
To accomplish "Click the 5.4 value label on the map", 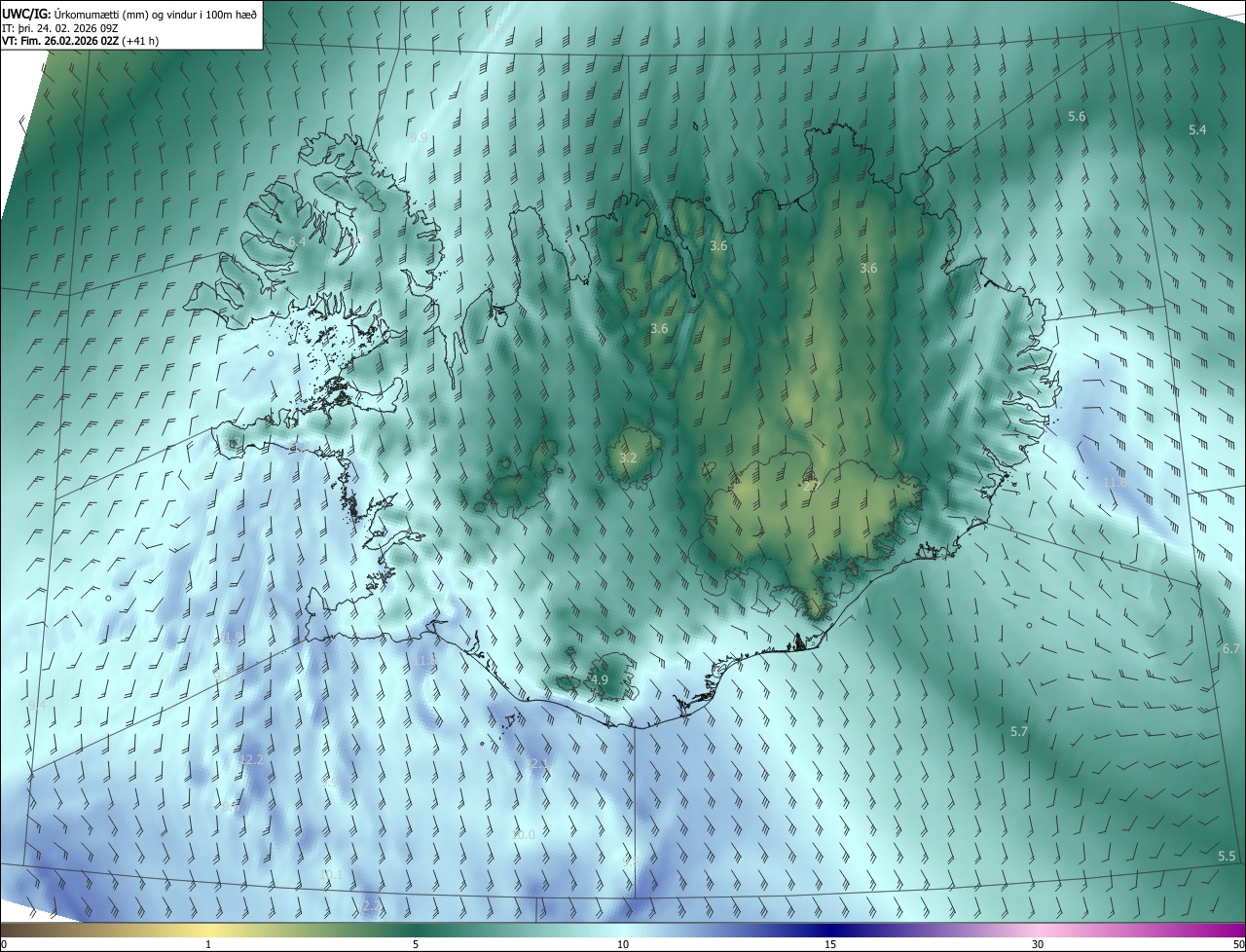I will [1197, 129].
